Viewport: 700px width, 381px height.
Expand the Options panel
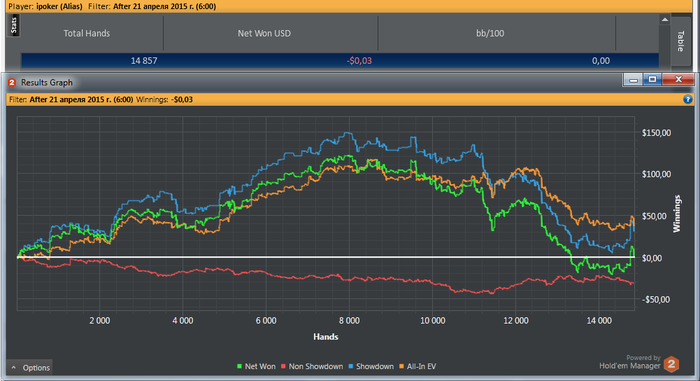[x=29, y=368]
